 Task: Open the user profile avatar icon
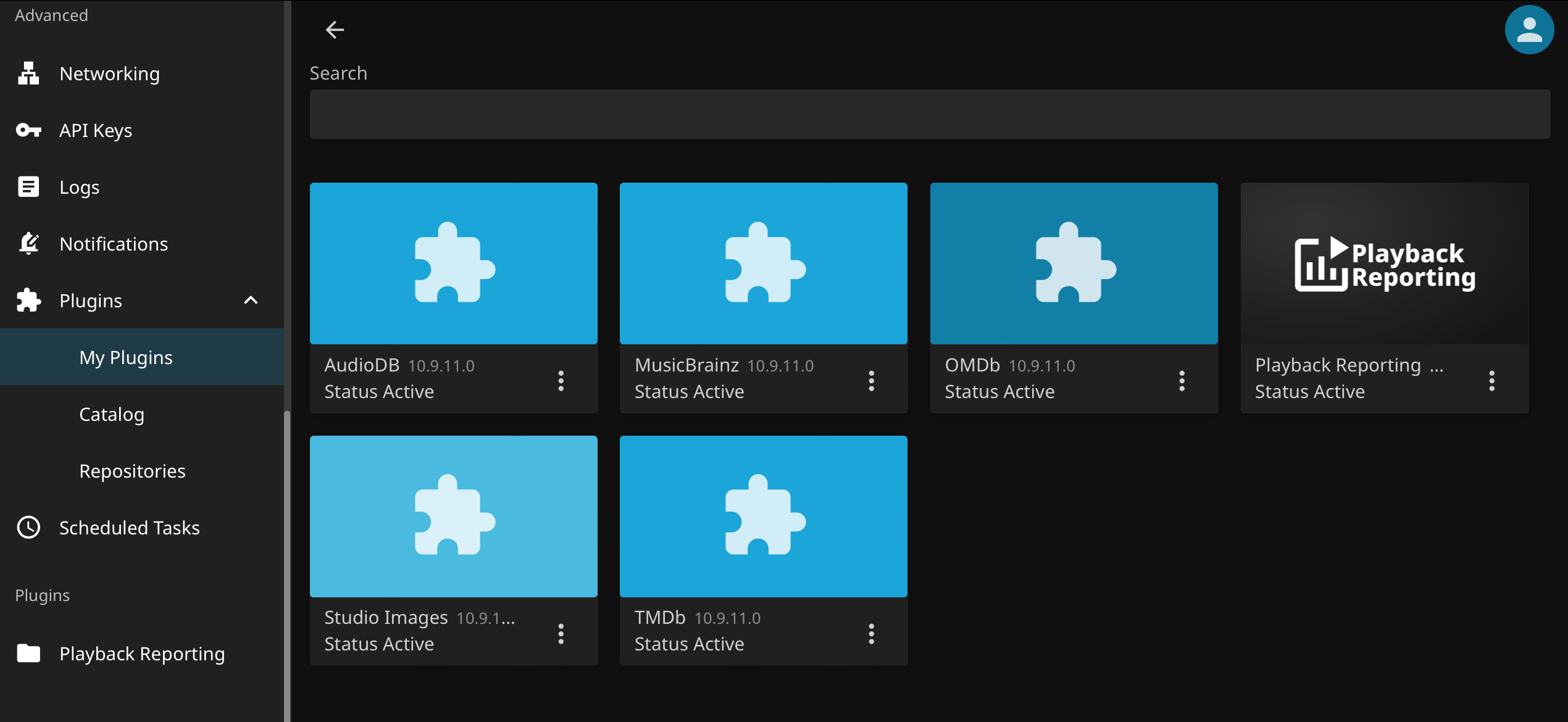click(1528, 30)
